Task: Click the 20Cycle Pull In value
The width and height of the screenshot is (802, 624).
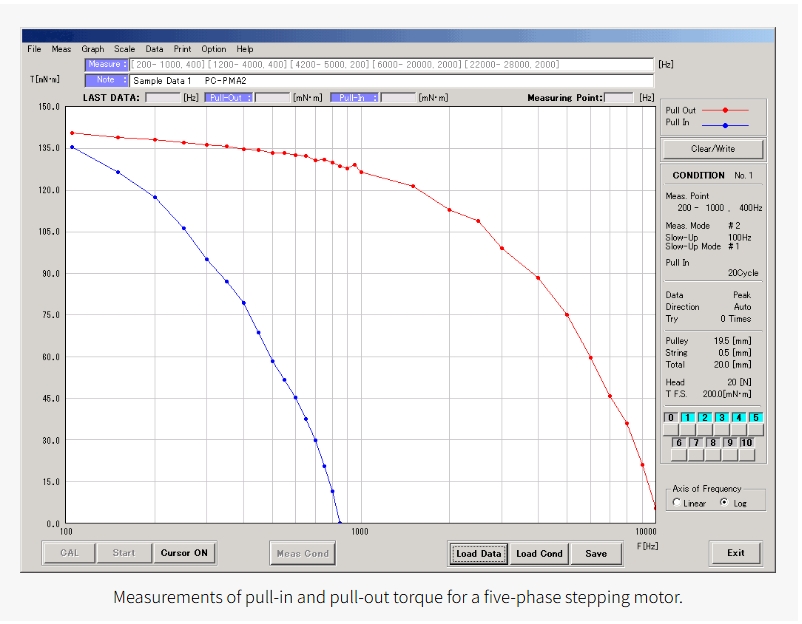Action: pos(743,273)
